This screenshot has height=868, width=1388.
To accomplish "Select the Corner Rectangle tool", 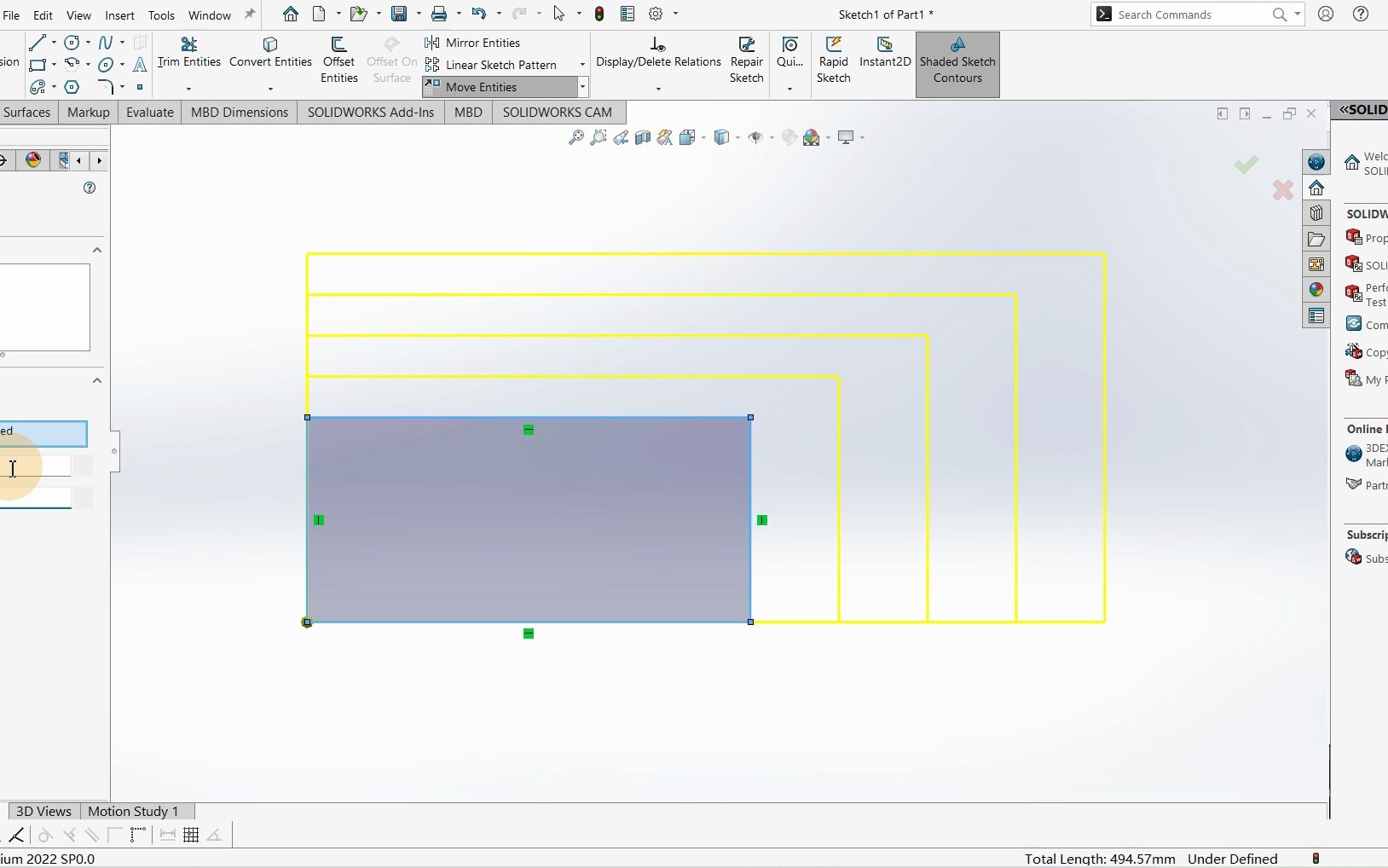I will tap(38, 65).
